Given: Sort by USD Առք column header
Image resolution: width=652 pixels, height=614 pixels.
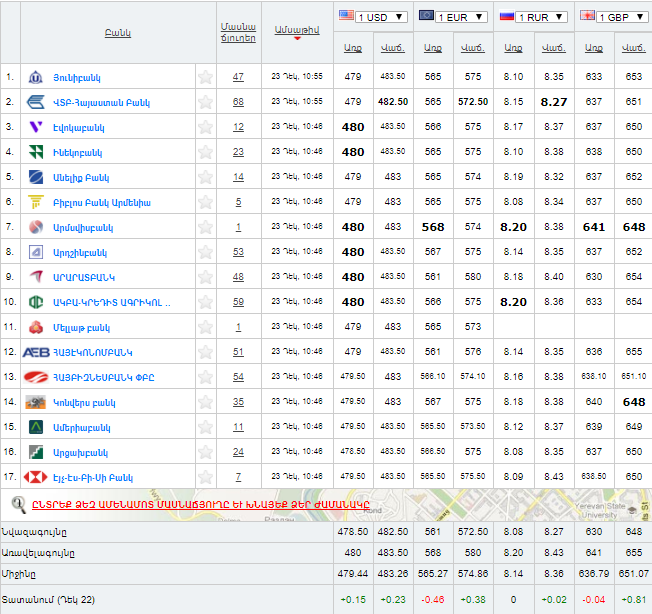Looking at the screenshot, I should [x=353, y=48].
